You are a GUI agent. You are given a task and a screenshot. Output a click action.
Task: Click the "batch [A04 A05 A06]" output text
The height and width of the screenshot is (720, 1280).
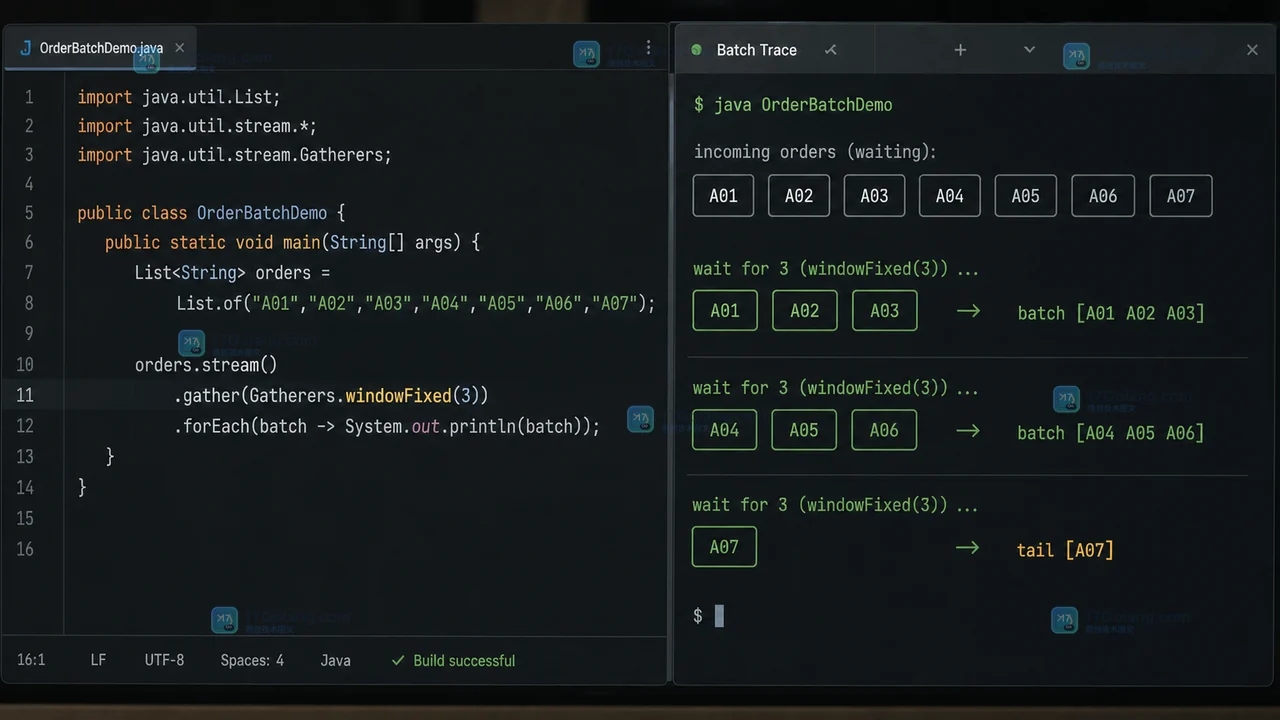coord(1111,433)
